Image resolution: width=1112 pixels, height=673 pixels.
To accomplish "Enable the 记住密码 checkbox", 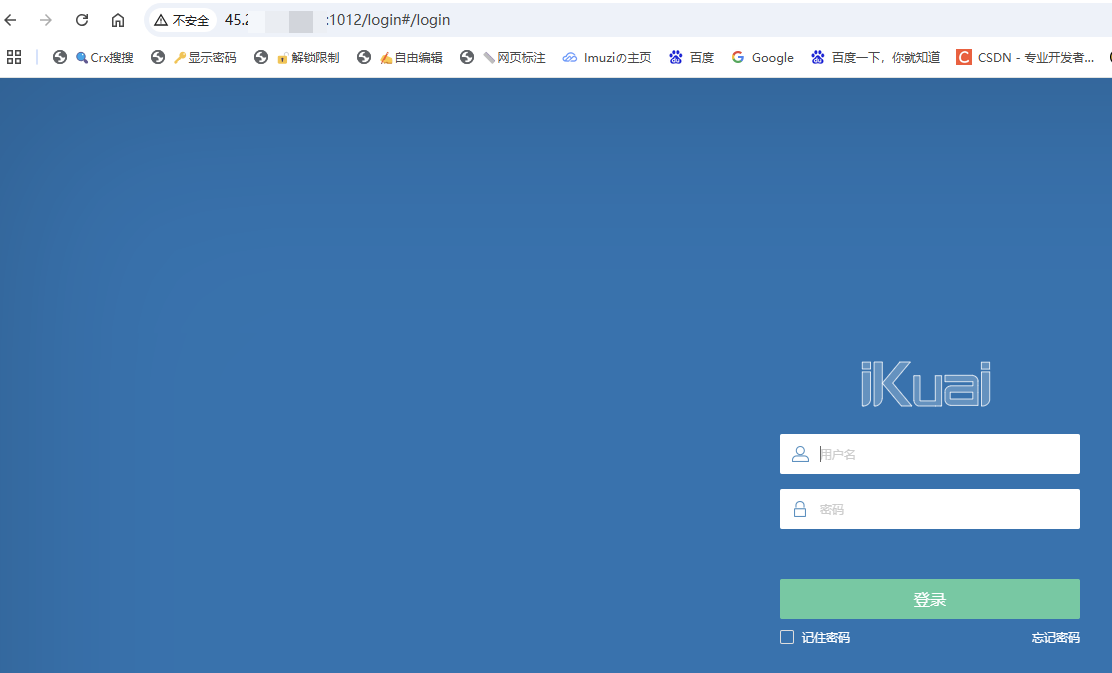I will 786,637.
